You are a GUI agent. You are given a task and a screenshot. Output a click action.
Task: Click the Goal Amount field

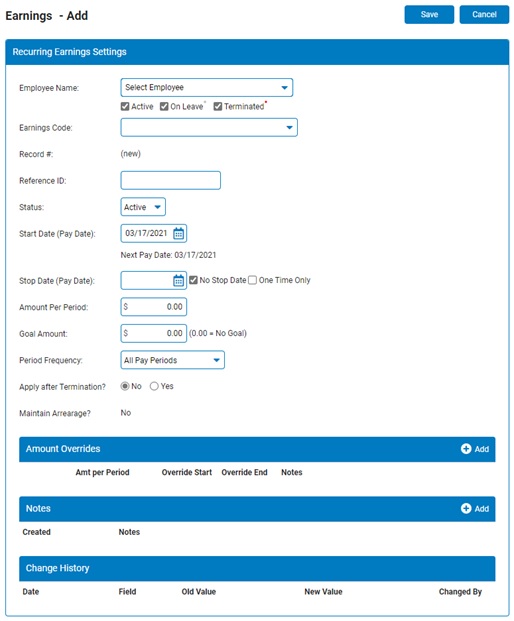coord(154,333)
